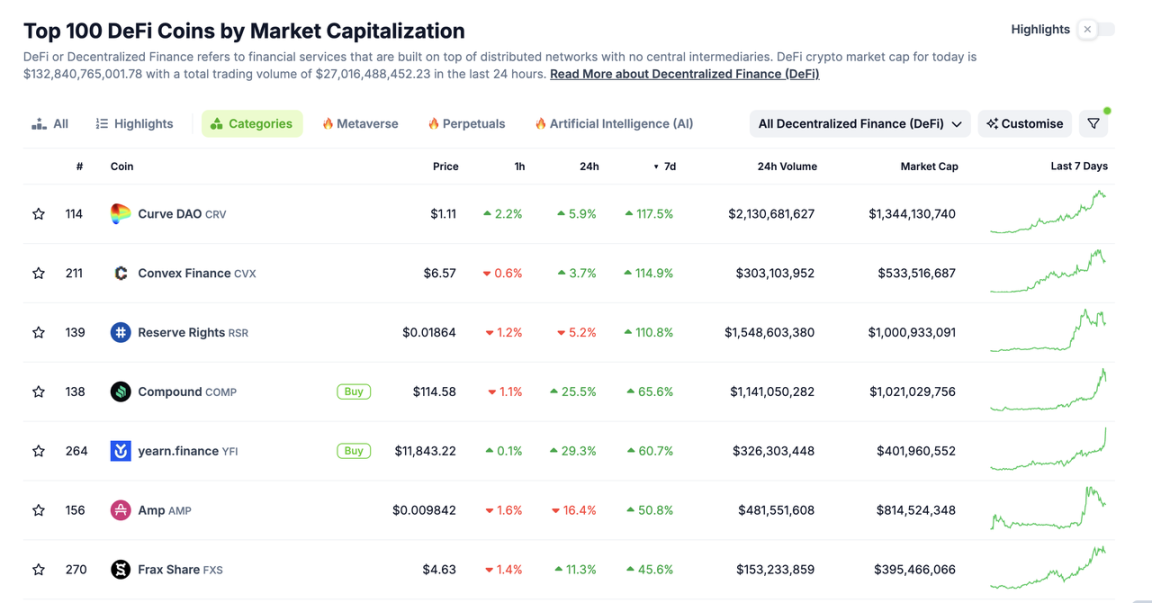This screenshot has height=603, width=1152.
Task: Open the Customise table options
Action: 1024,124
